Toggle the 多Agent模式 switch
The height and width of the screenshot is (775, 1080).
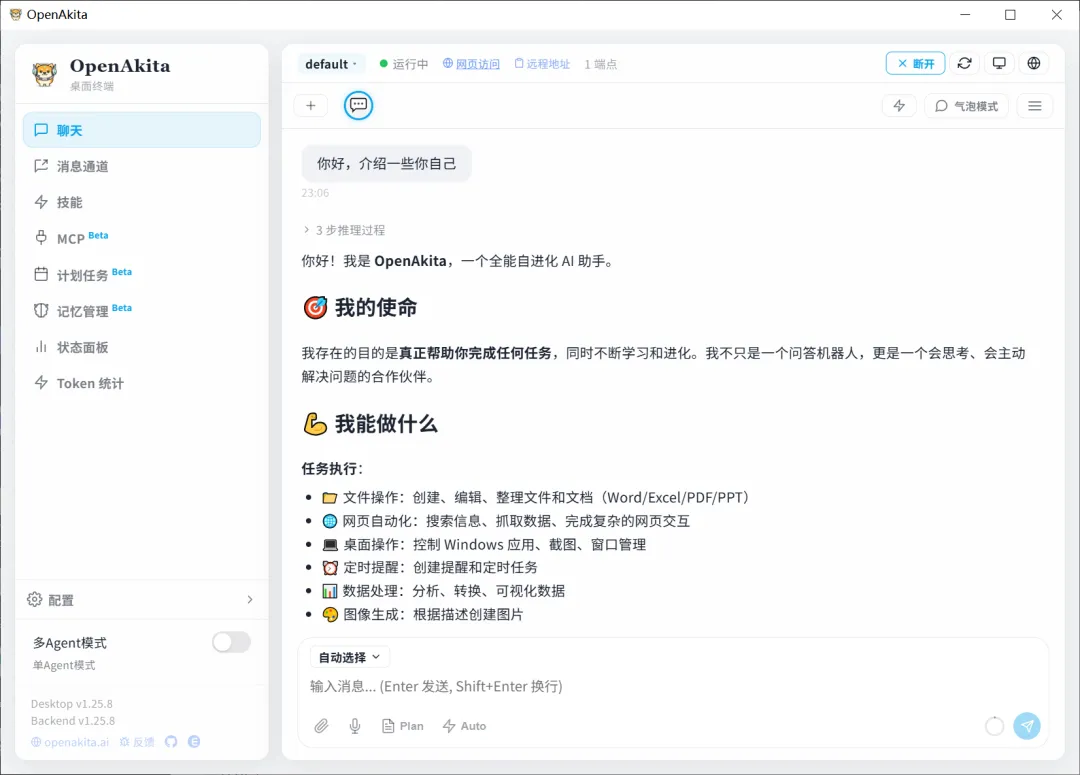point(231,642)
